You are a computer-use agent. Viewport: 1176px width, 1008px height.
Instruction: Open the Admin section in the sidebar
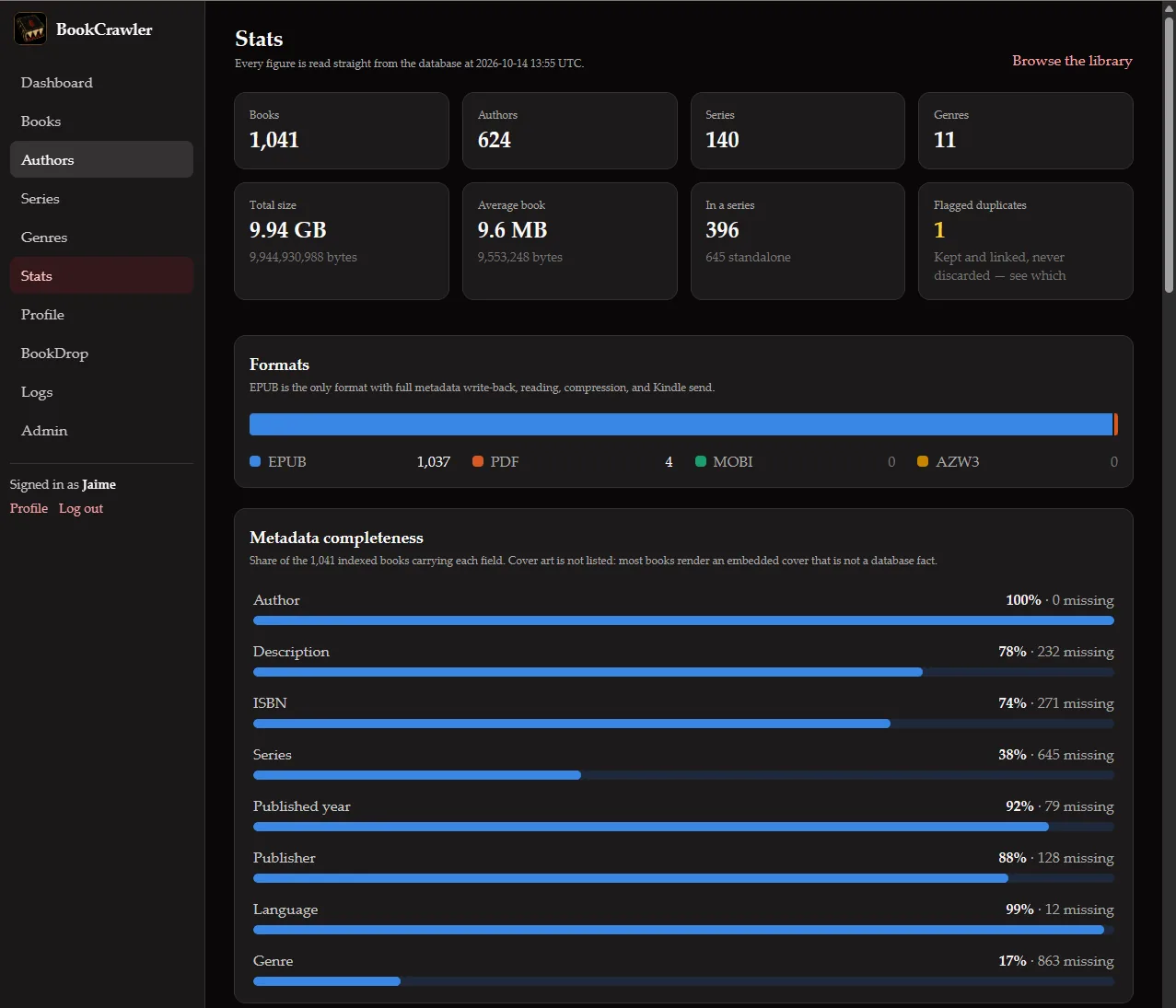(101, 431)
